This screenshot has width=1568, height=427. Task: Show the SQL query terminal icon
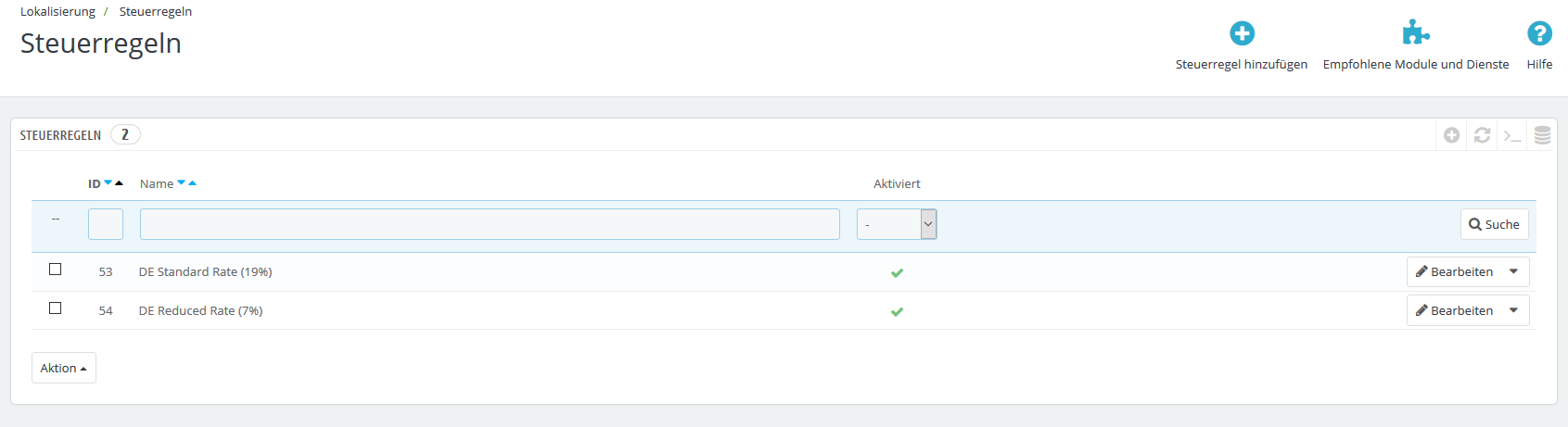click(1512, 136)
